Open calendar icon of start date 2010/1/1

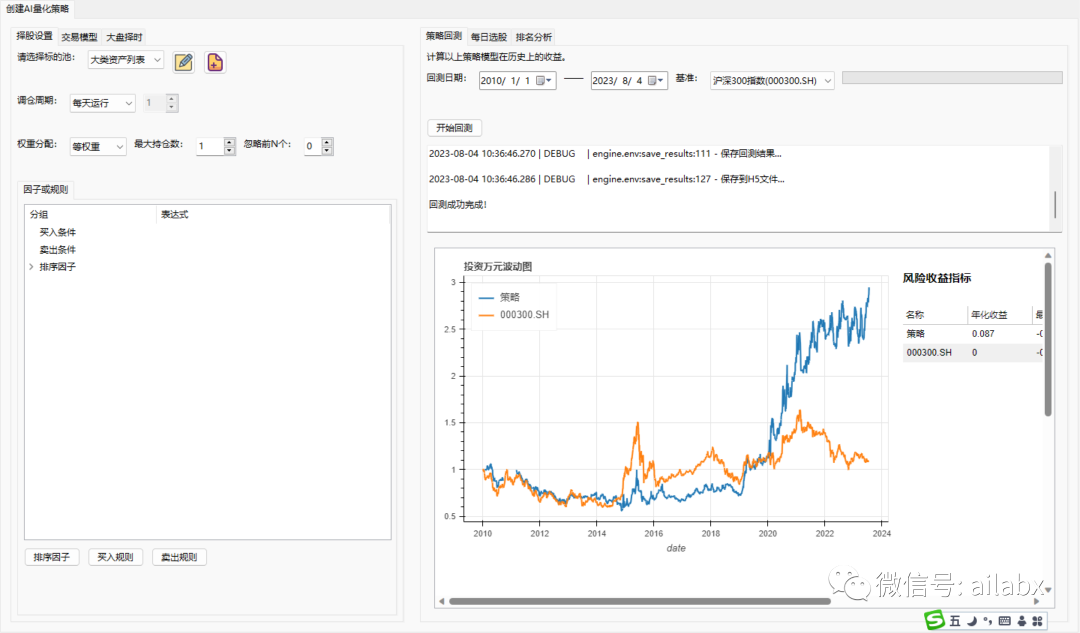pos(543,81)
